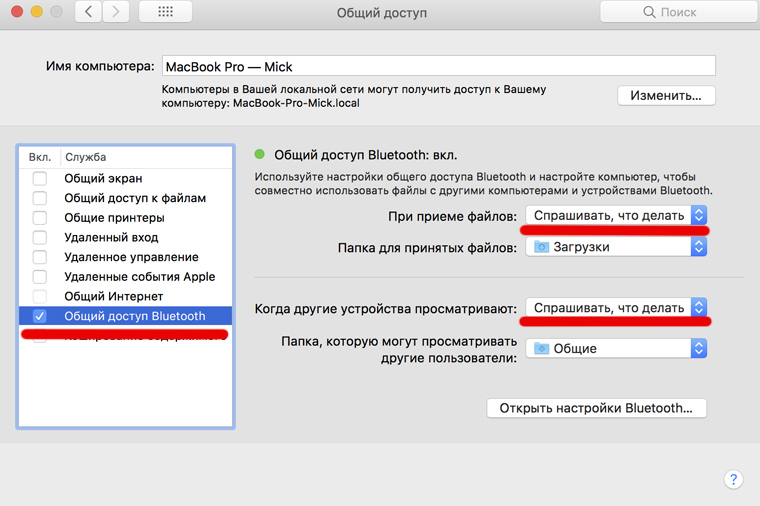Click Открыть настройки Bluetooth button
Screen dimensions: 760x506
596,408
